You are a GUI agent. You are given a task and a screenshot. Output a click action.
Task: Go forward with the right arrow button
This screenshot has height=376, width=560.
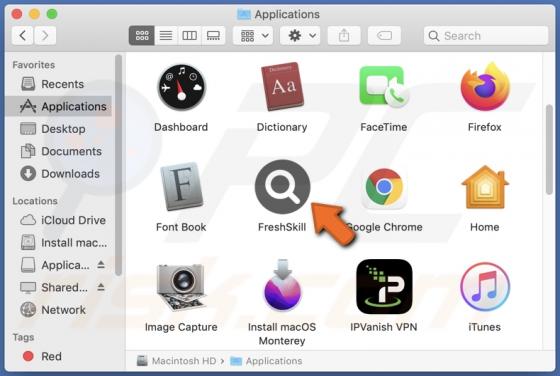pos(45,35)
